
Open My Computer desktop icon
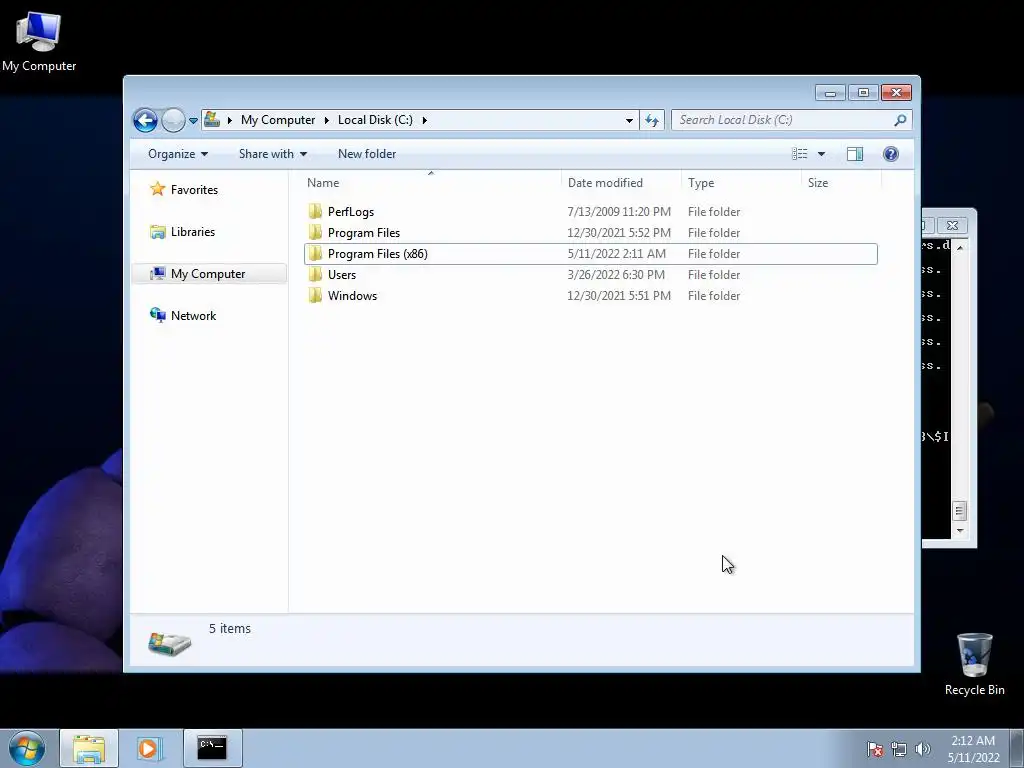pos(39,42)
